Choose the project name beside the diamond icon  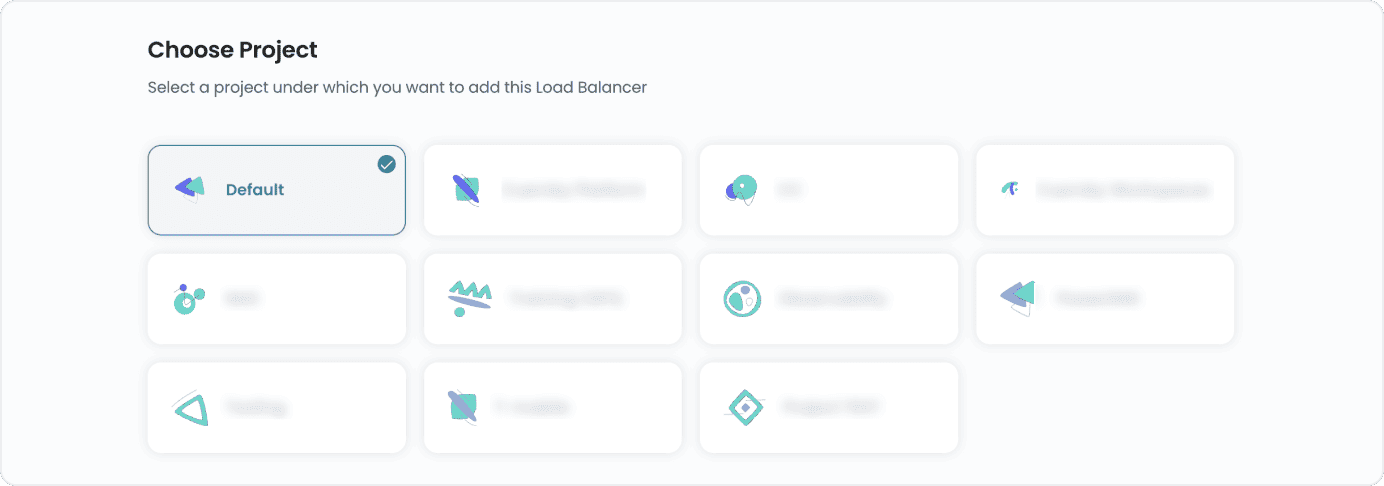tap(832, 407)
